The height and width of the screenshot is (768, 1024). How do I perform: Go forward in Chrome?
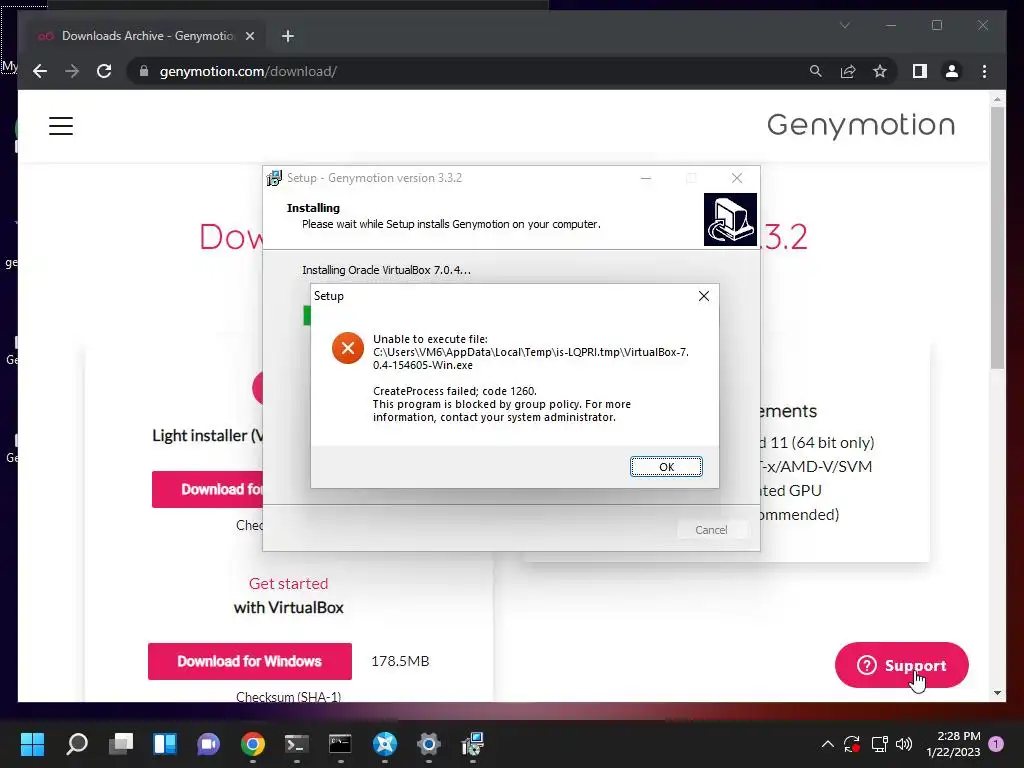pos(72,71)
